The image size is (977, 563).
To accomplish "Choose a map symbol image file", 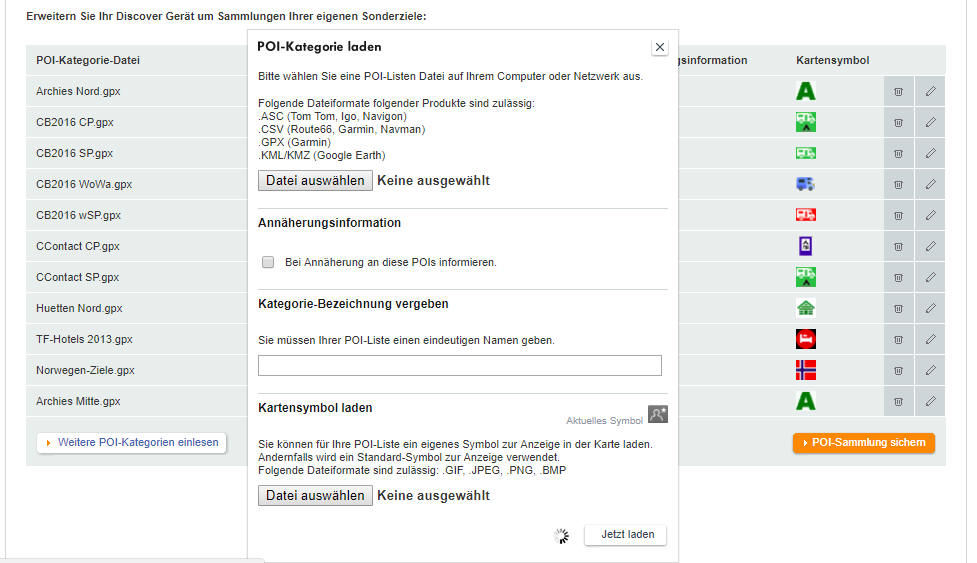I will (x=315, y=495).
